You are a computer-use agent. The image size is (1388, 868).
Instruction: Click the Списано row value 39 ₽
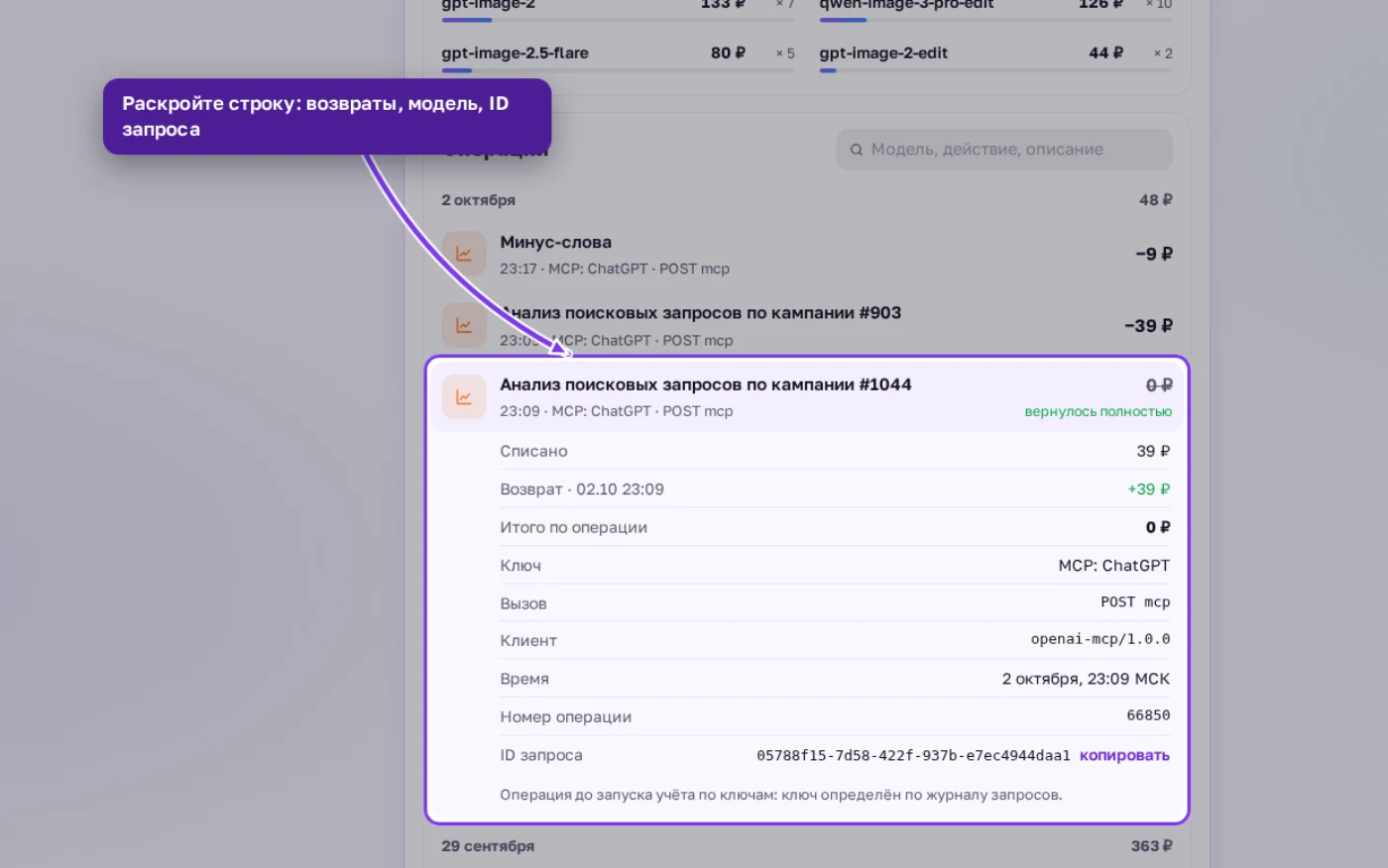(1153, 451)
